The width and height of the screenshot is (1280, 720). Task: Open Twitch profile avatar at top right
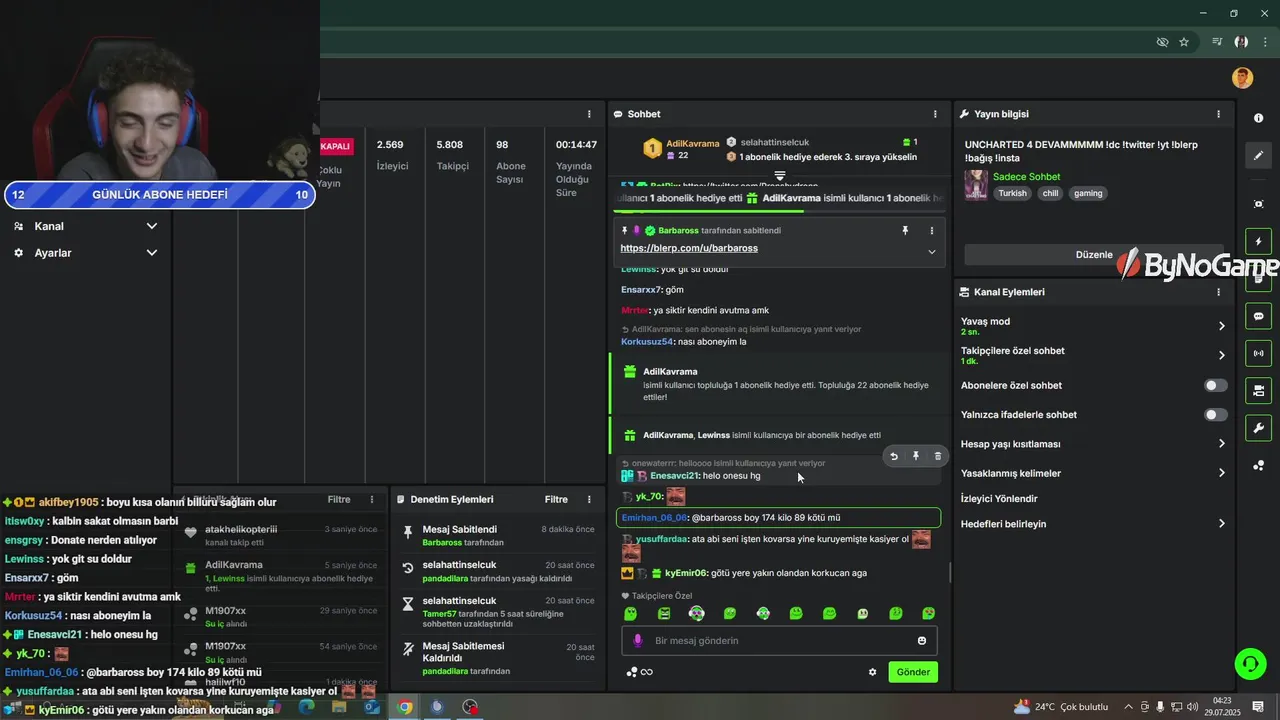click(1242, 78)
